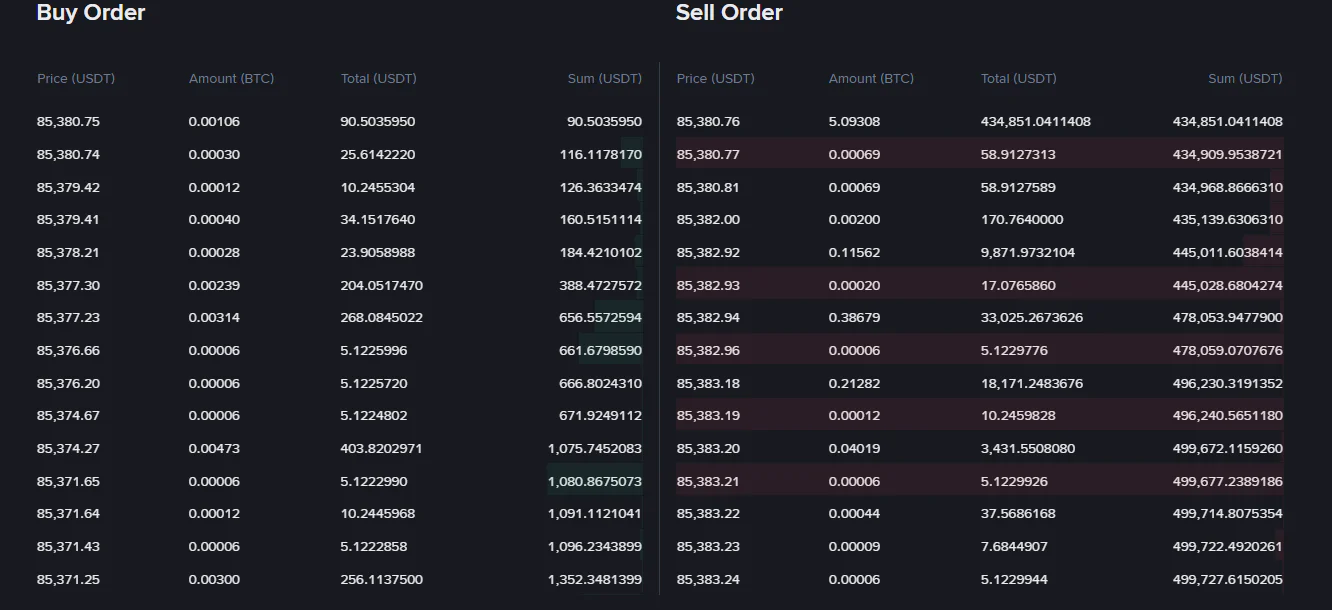Click Total (USDT) header in Buy Order table

tap(378, 78)
